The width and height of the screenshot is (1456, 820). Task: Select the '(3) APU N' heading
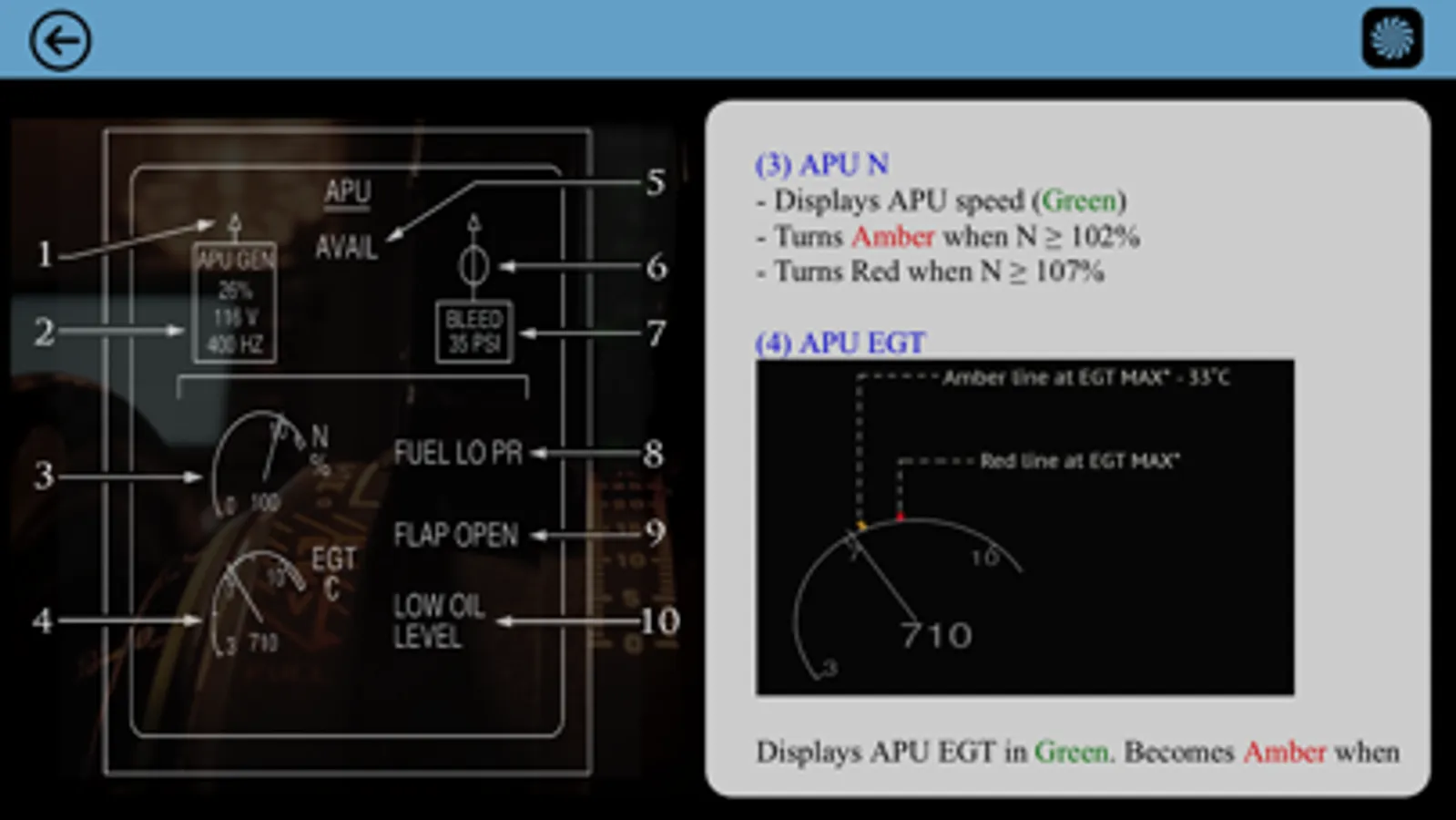click(821, 164)
